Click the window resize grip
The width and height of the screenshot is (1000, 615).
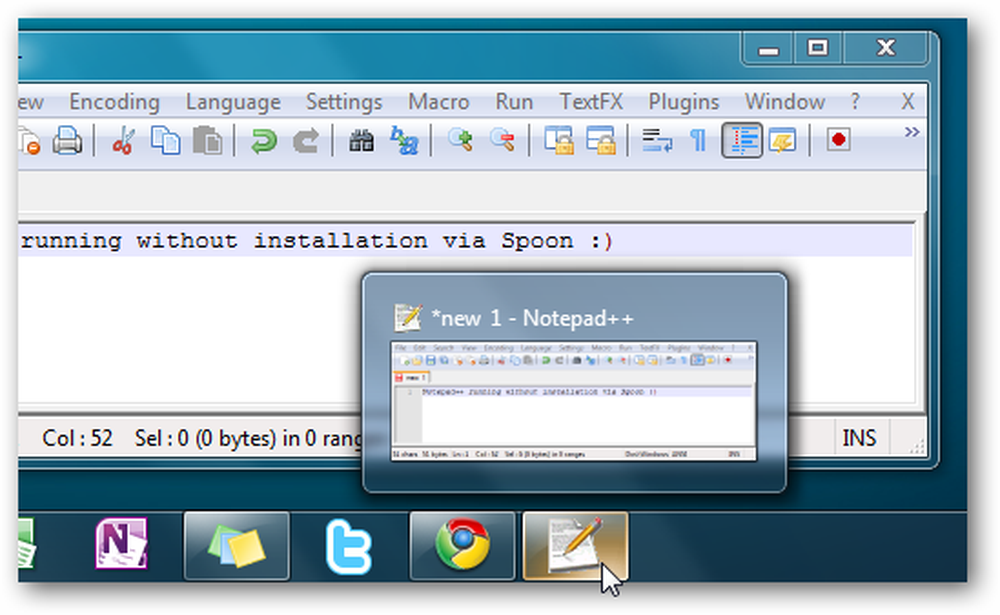[x=917, y=446]
